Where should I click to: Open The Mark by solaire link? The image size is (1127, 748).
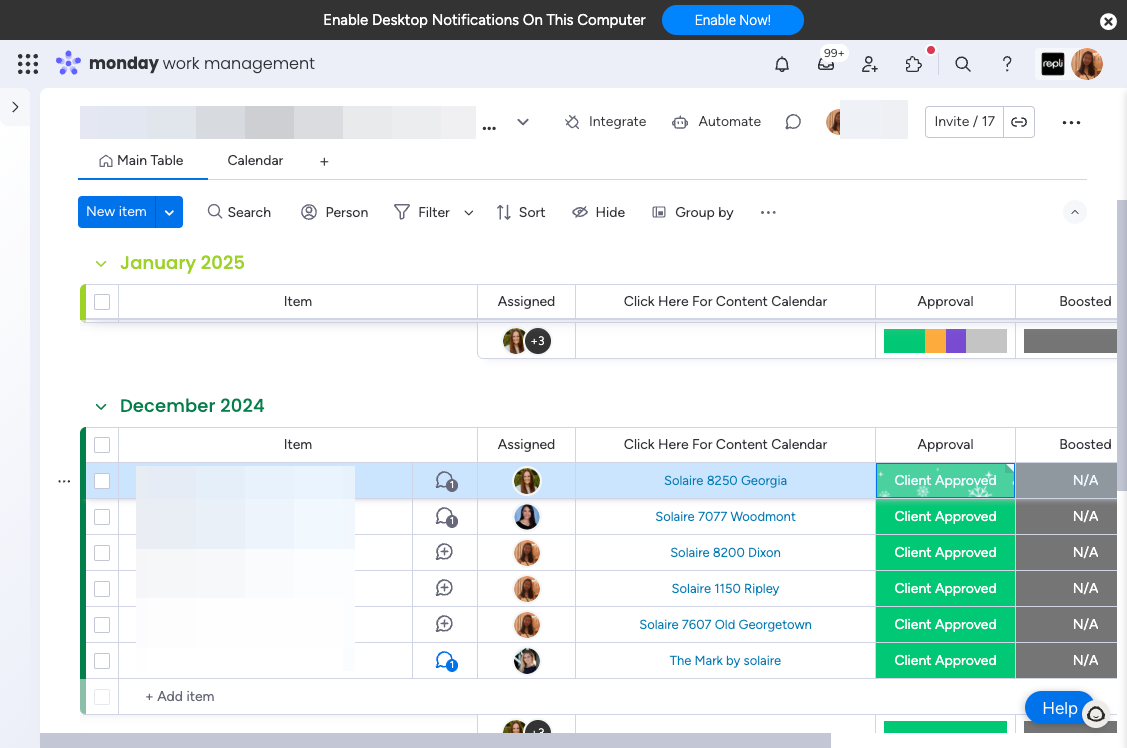pos(725,660)
